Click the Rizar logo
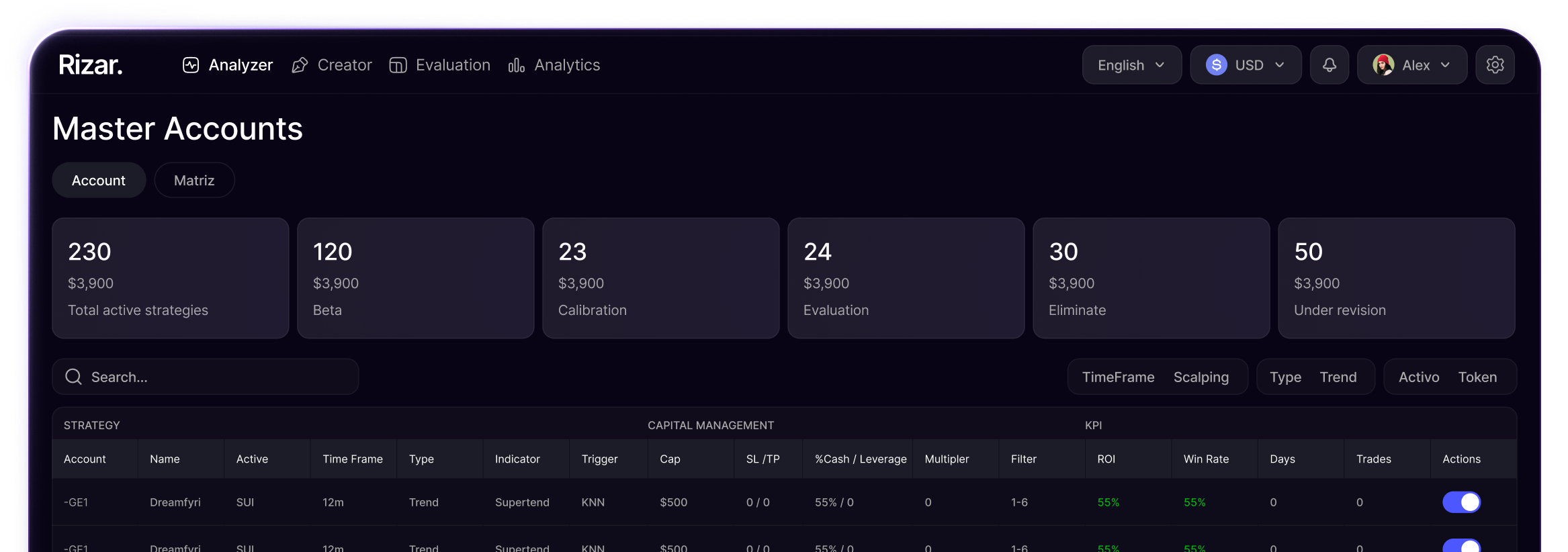 [x=91, y=65]
